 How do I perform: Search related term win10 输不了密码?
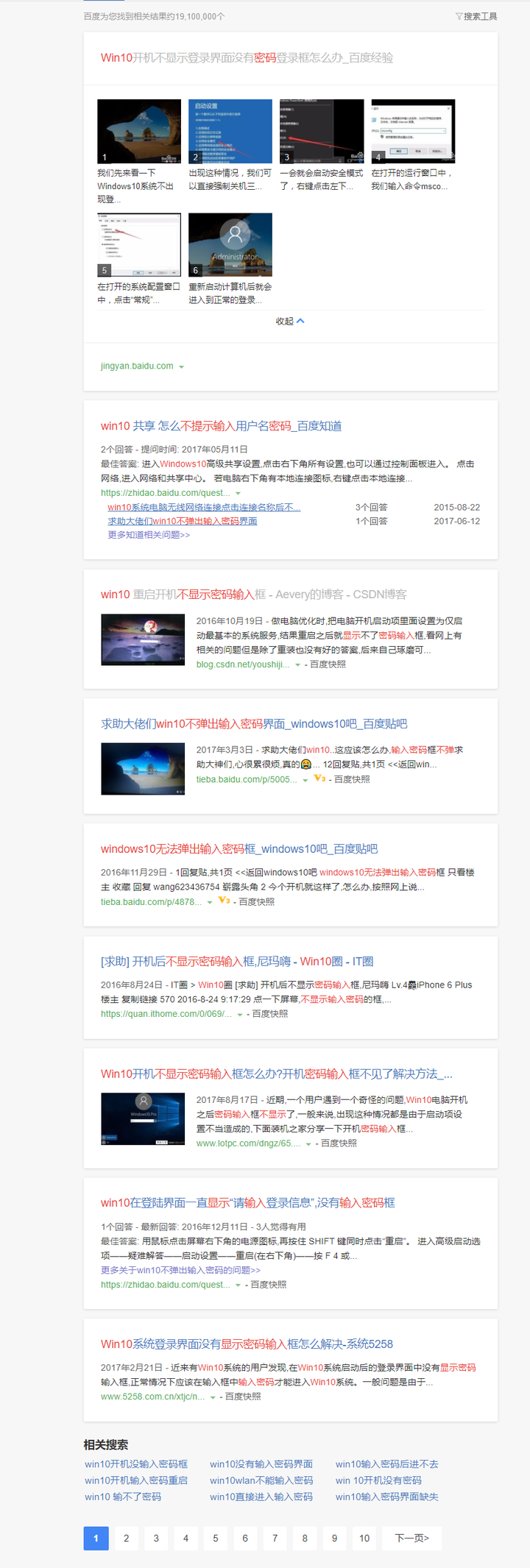[123, 1497]
